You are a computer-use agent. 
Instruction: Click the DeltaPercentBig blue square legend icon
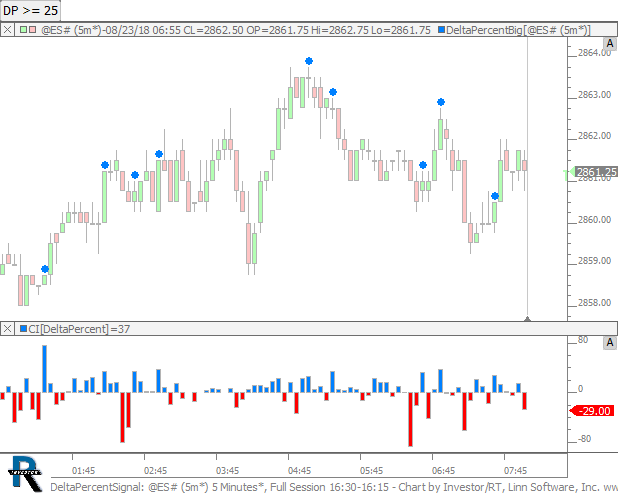[441, 30]
